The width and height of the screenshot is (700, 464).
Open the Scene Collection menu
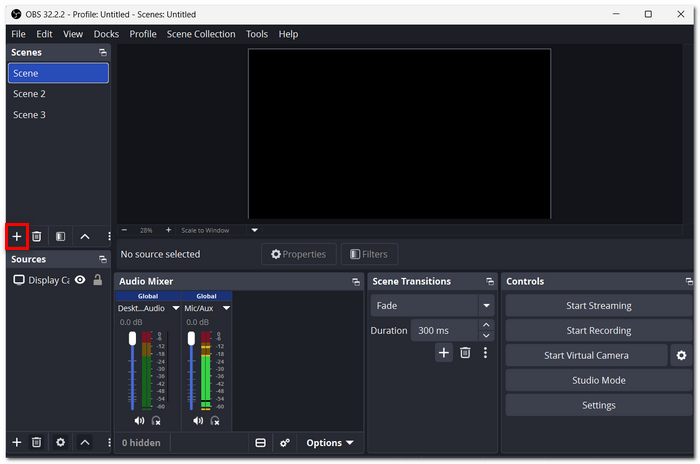point(201,34)
